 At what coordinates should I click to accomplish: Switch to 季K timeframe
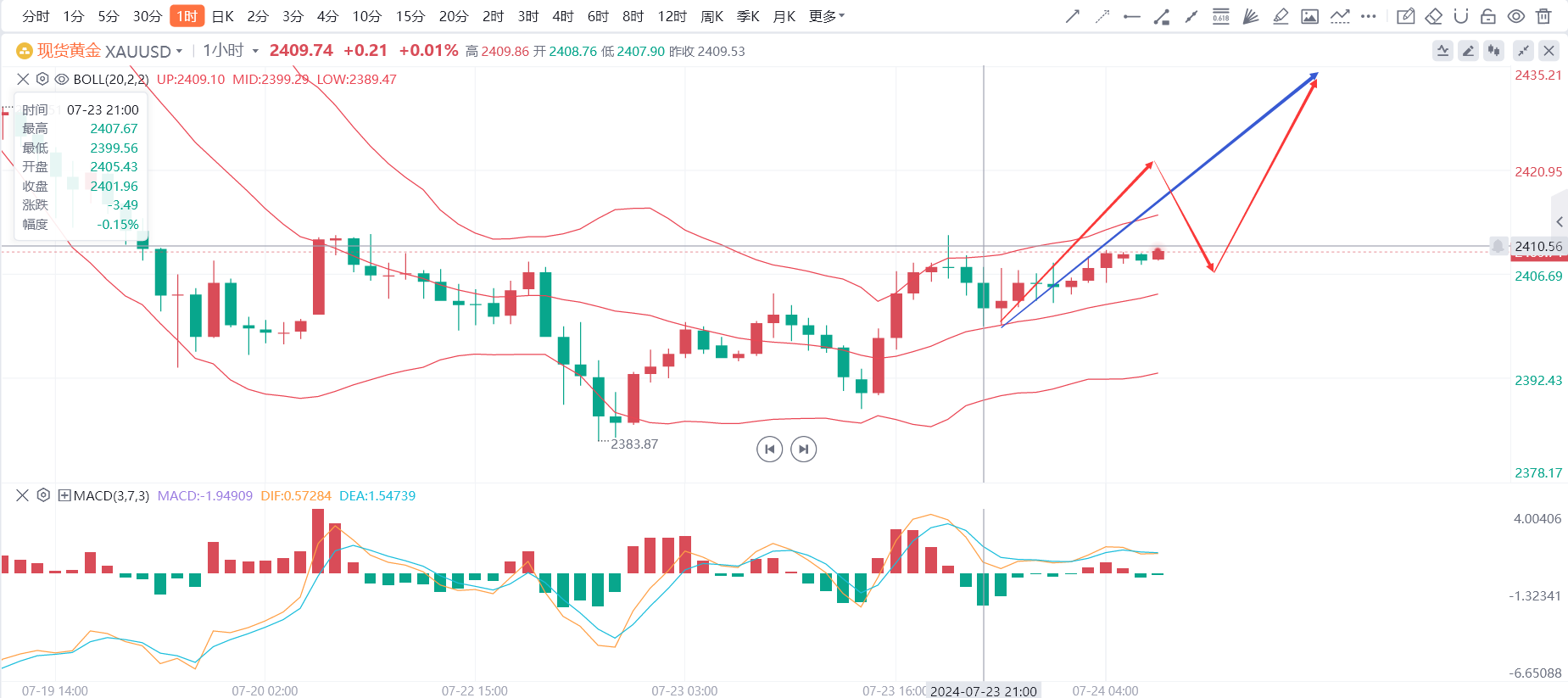pyautogui.click(x=748, y=16)
